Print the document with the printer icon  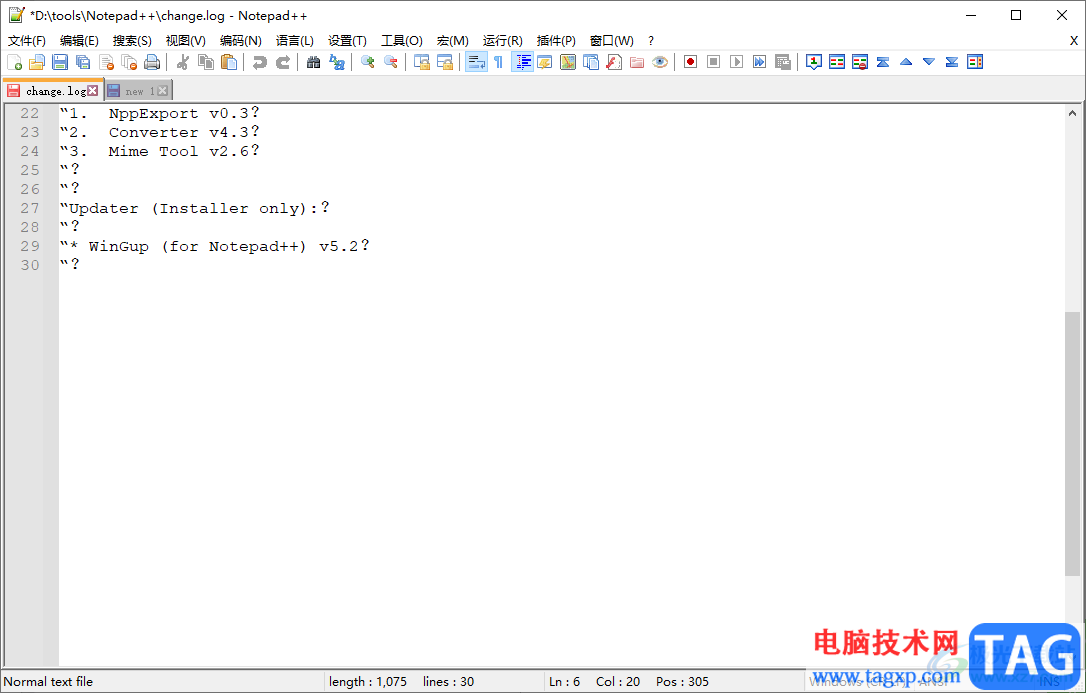click(152, 62)
